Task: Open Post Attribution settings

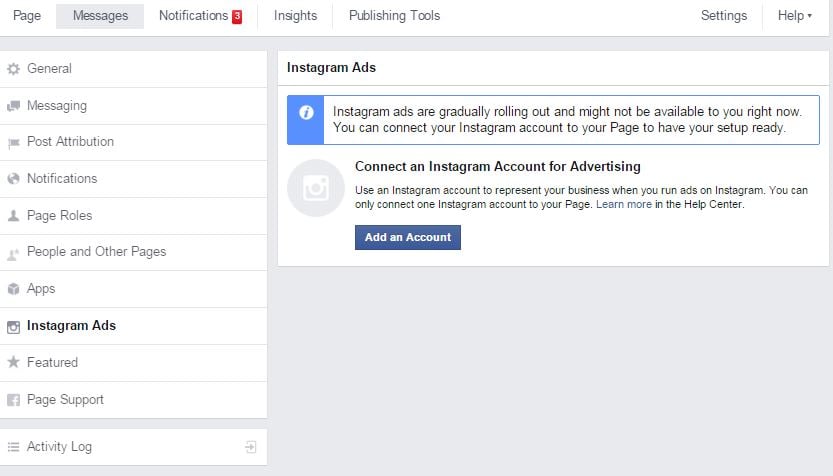Action: pos(133,142)
